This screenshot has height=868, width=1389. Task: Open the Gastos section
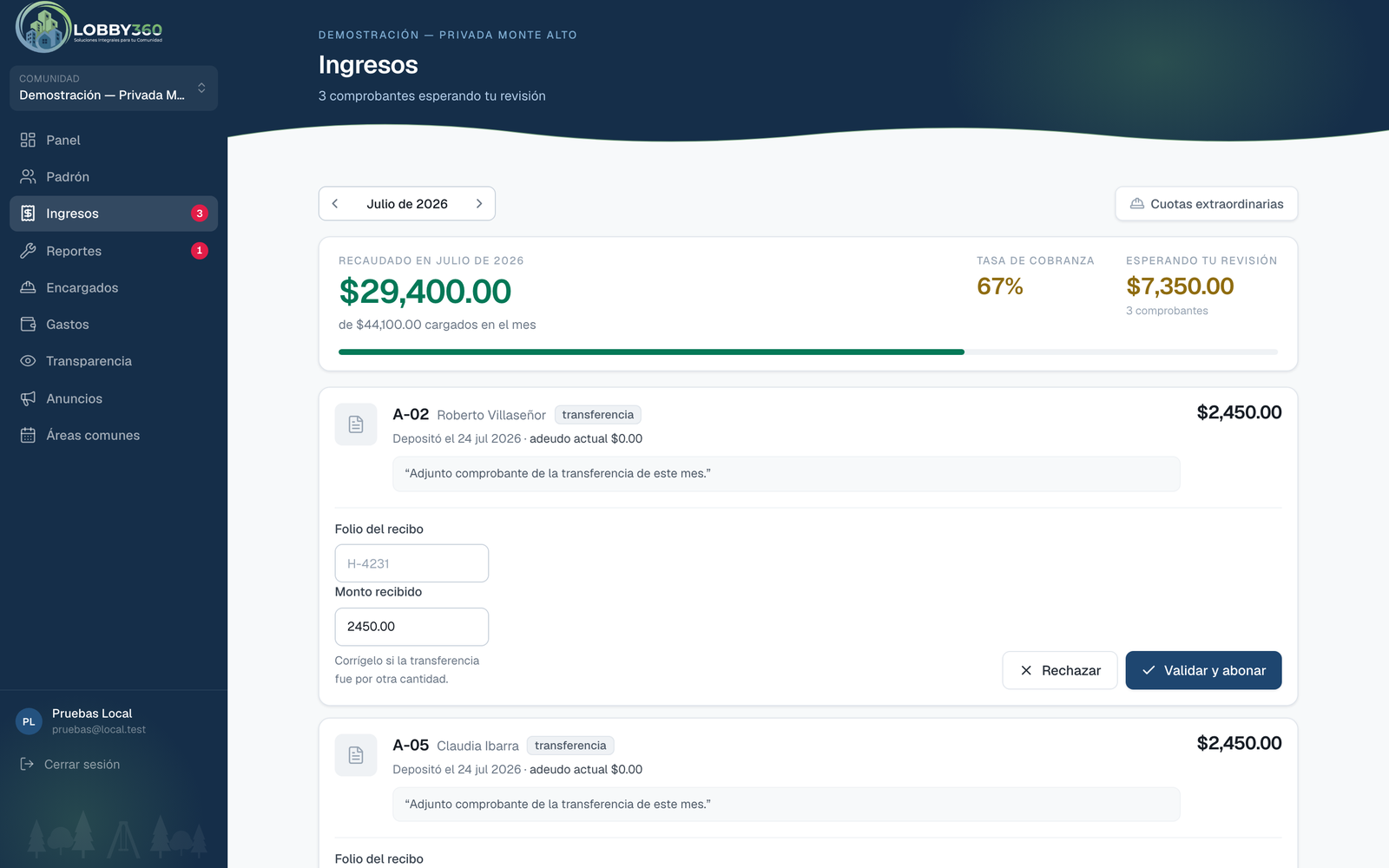(114, 325)
